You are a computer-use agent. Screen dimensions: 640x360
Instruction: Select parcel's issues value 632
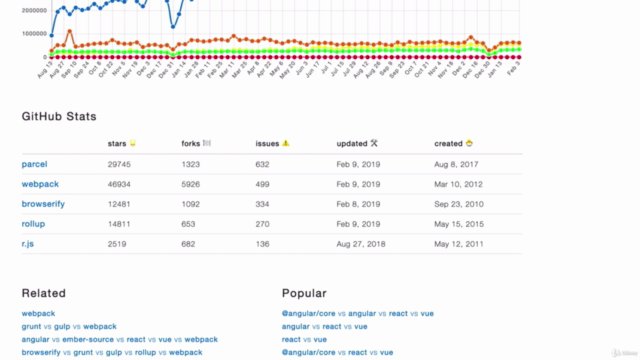pos(262,164)
